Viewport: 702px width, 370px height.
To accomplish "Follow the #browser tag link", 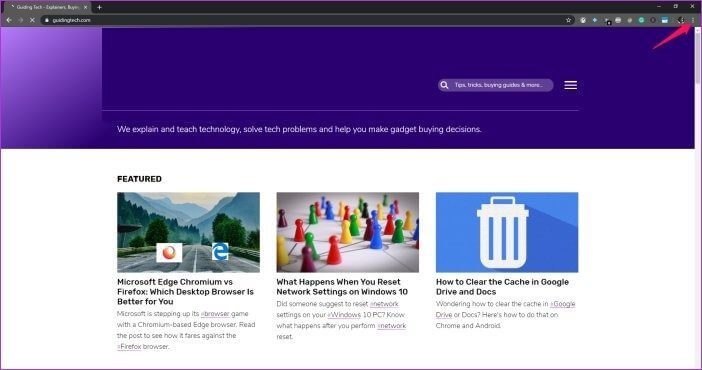I will 215,314.
